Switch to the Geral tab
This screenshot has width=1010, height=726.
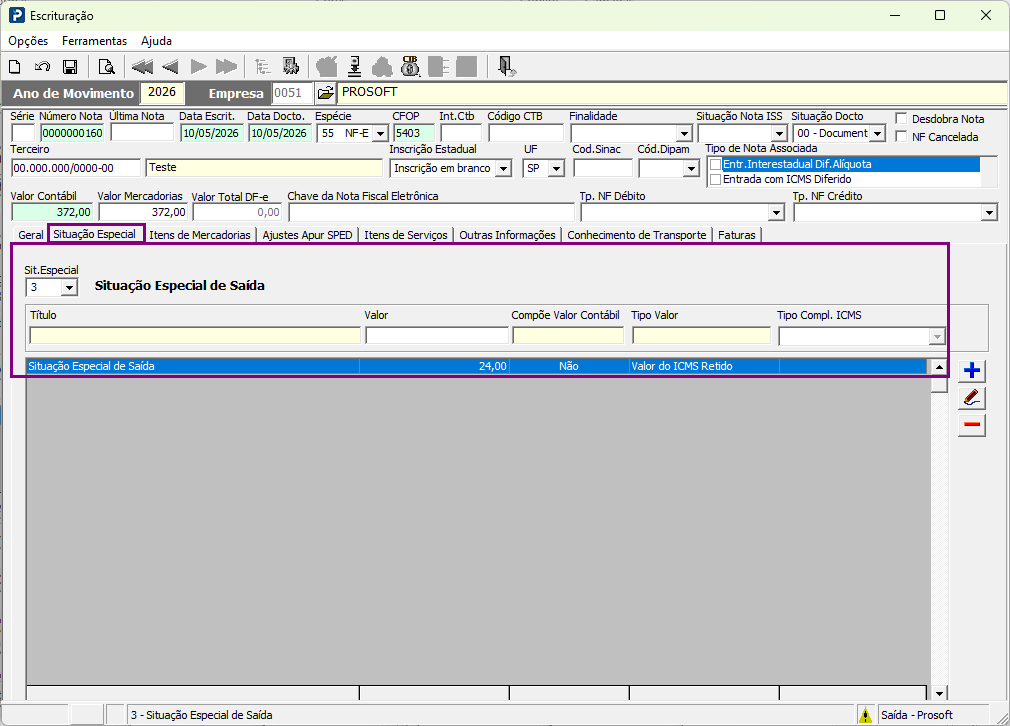[x=31, y=235]
